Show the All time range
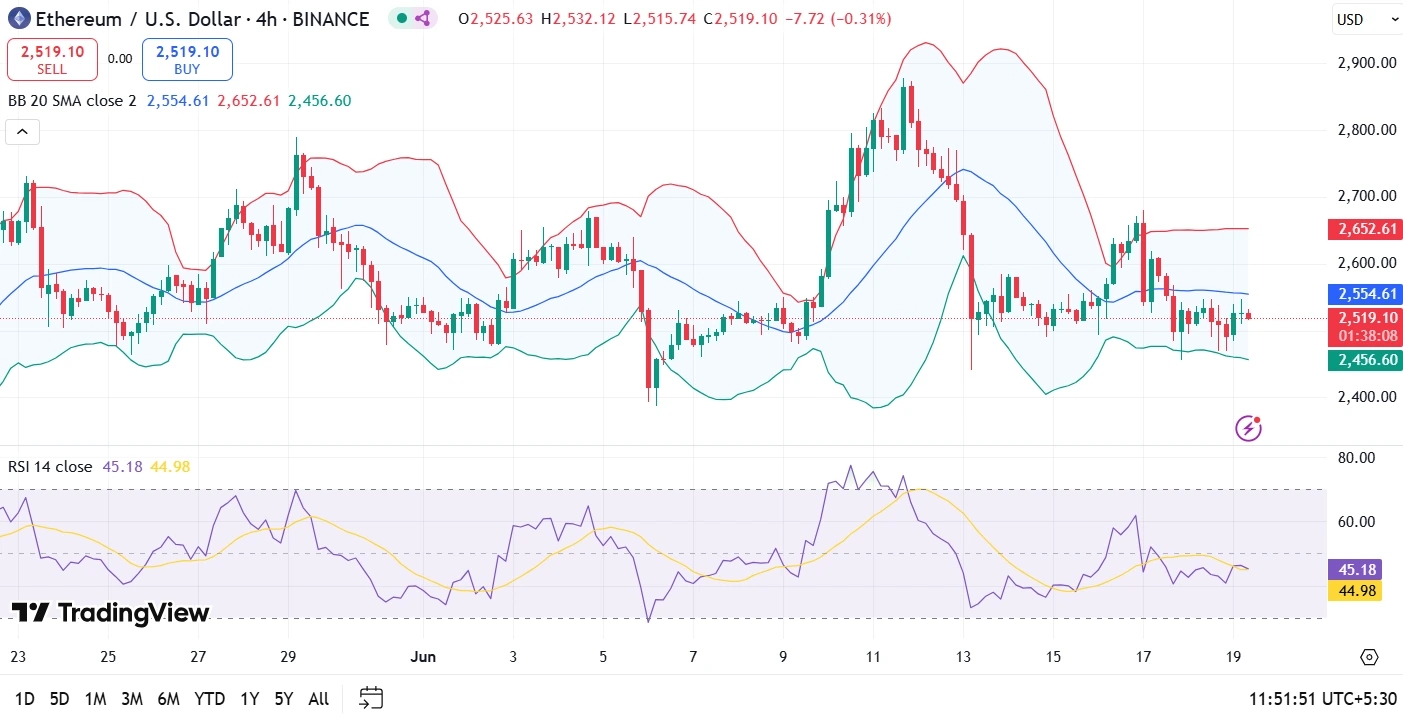The height and width of the screenshot is (715, 1403). pyautogui.click(x=318, y=699)
